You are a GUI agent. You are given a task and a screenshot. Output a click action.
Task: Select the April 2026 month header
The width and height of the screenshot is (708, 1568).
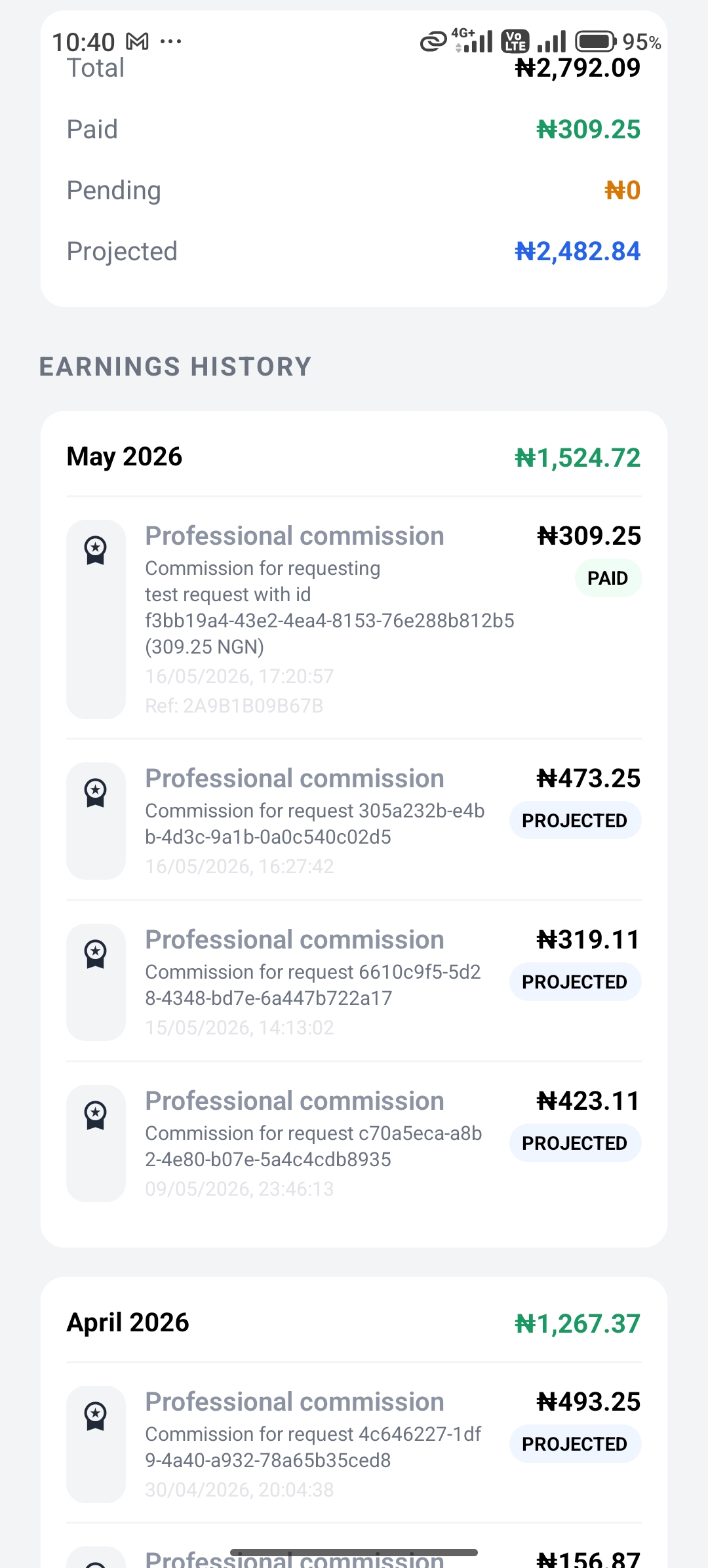(354, 1323)
